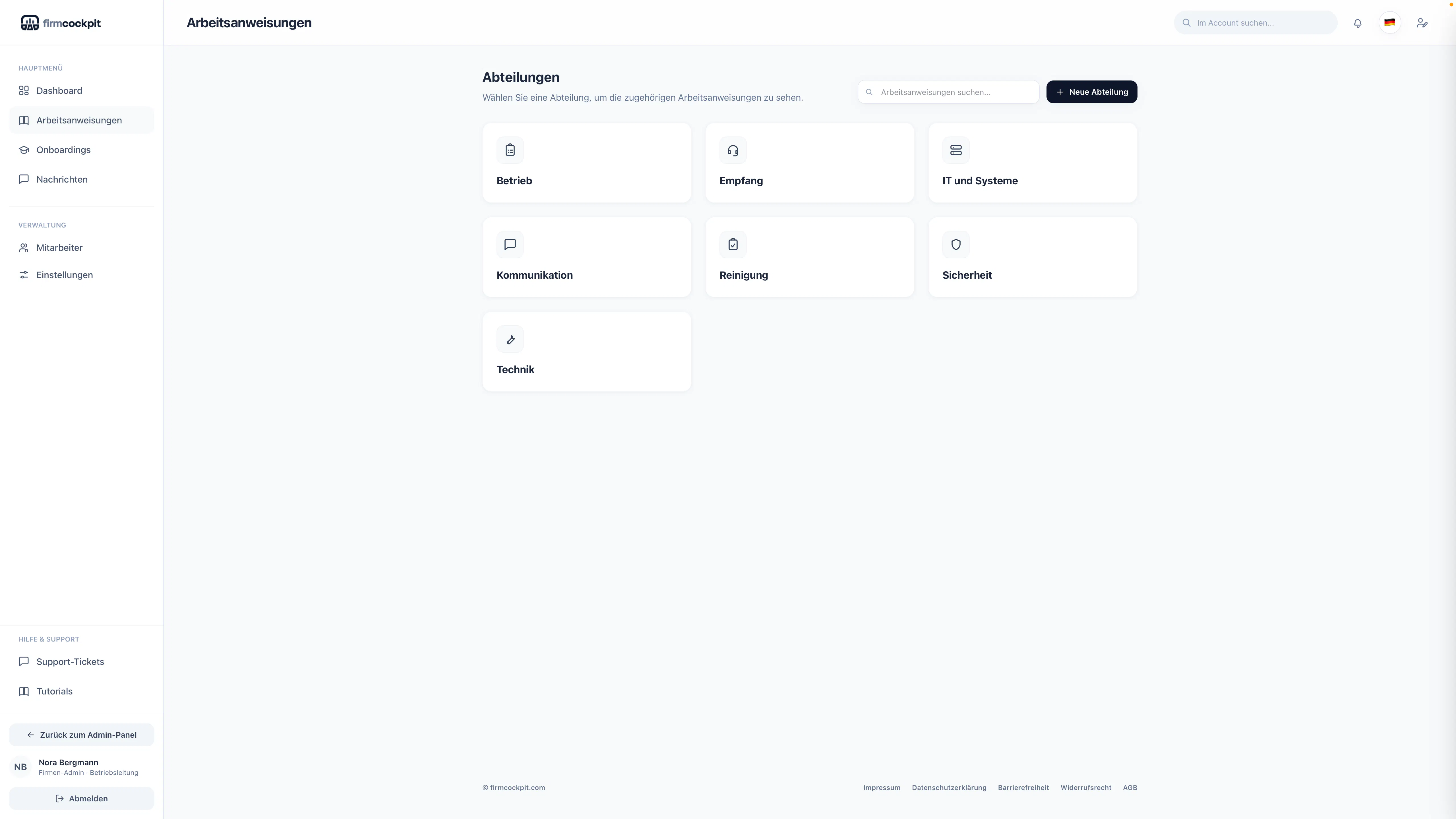Screen dimensions: 1456x819
Task: Click the IT und Systeme server icon
Action: [956, 150]
